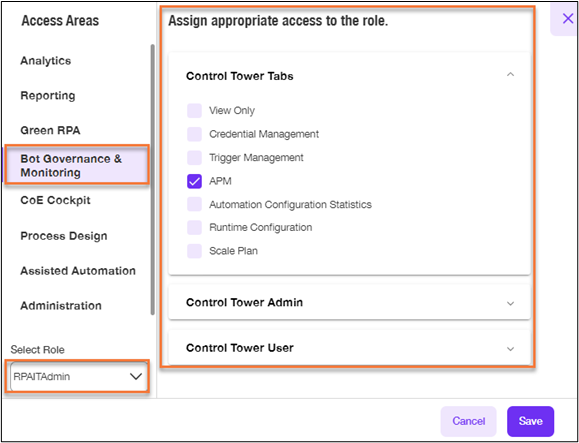
Task: Go to CoE Cockpit access area
Action: tap(55, 200)
